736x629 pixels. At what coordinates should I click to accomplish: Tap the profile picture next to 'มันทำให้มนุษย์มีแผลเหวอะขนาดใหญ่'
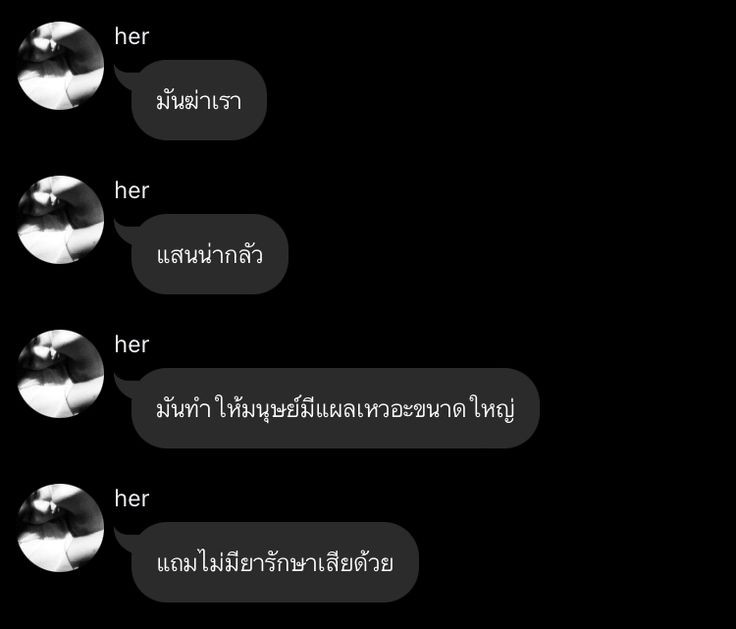coord(61,374)
